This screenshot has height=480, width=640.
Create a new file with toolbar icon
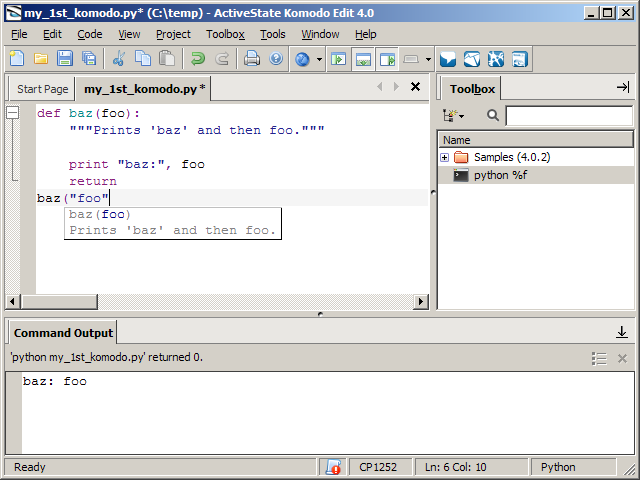(x=17, y=59)
